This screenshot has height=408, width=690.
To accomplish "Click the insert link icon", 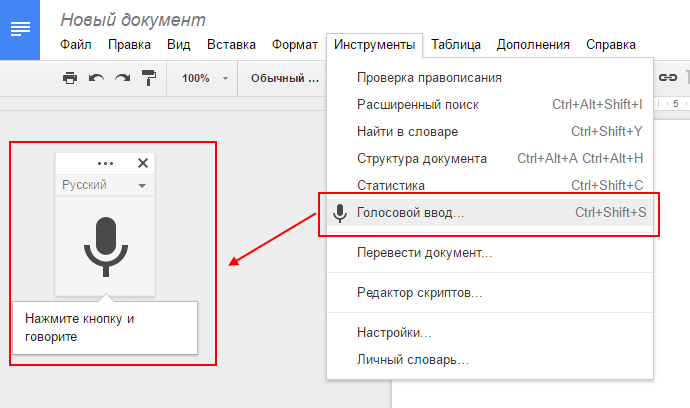I will coord(668,78).
